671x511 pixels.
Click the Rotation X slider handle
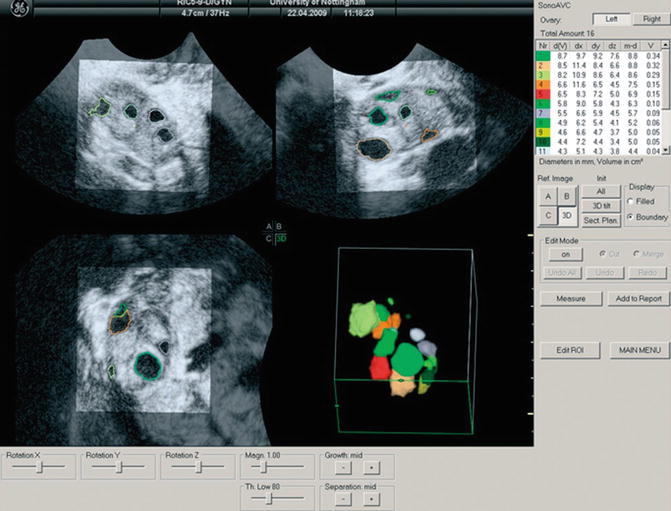click(x=41, y=467)
